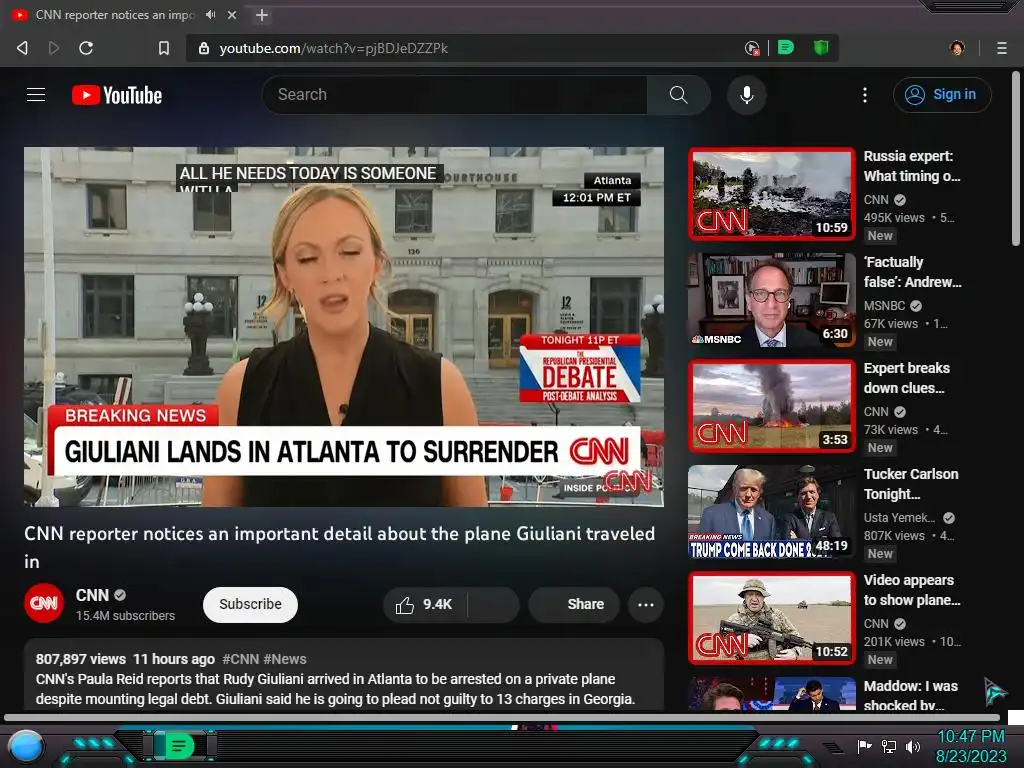Reload the current page
The width and height of the screenshot is (1024, 768).
86,48
